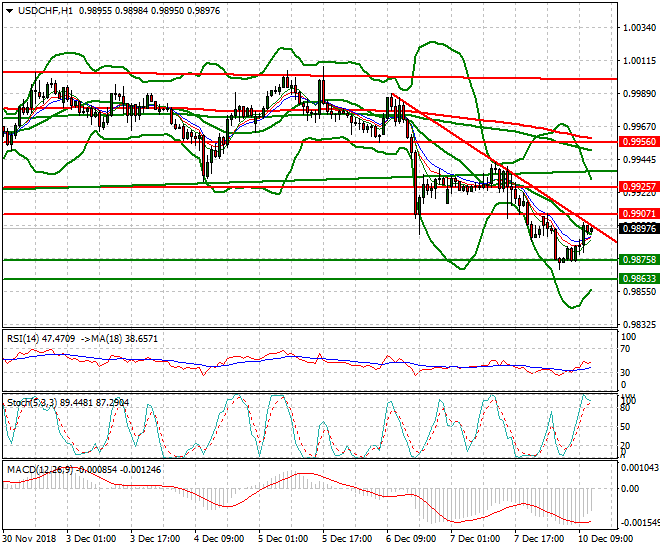Click the current price label 0.98976
The width and height of the screenshot is (660, 550).
639,229
